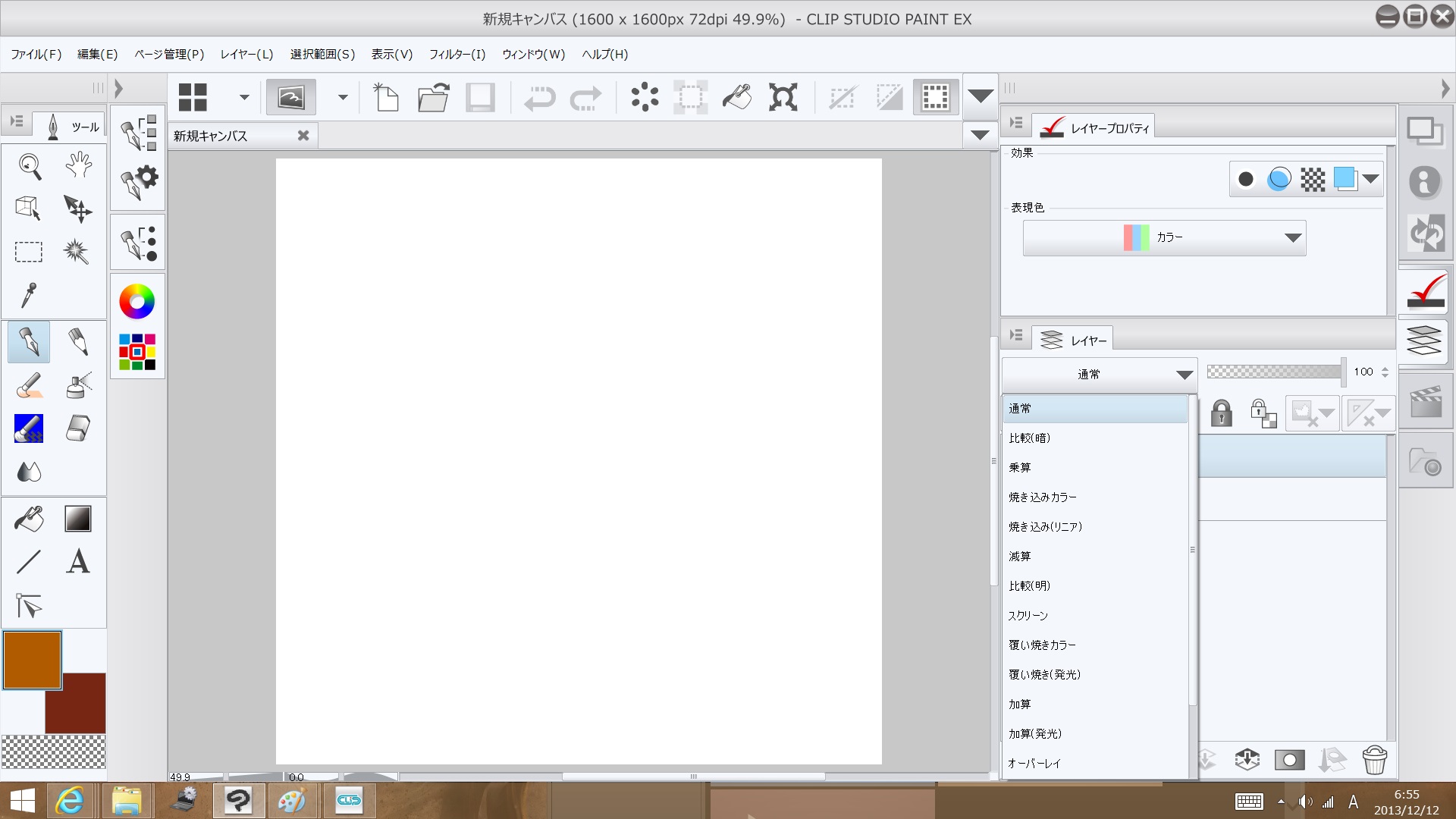This screenshot has width=1456, height=819.
Task: Expand the command bar overflow arrow
Action: [x=980, y=96]
